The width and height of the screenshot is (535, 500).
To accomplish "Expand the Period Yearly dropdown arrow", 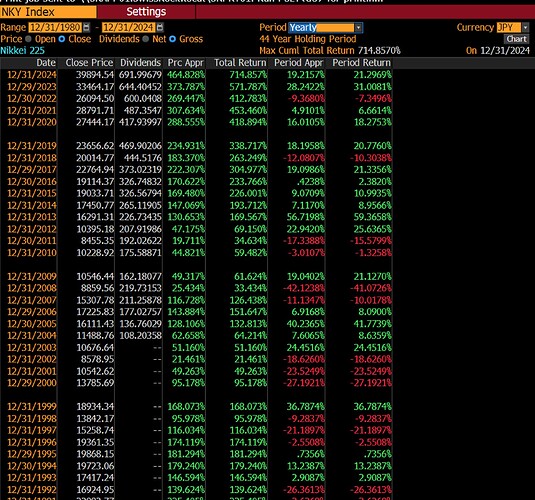I will (358, 27).
